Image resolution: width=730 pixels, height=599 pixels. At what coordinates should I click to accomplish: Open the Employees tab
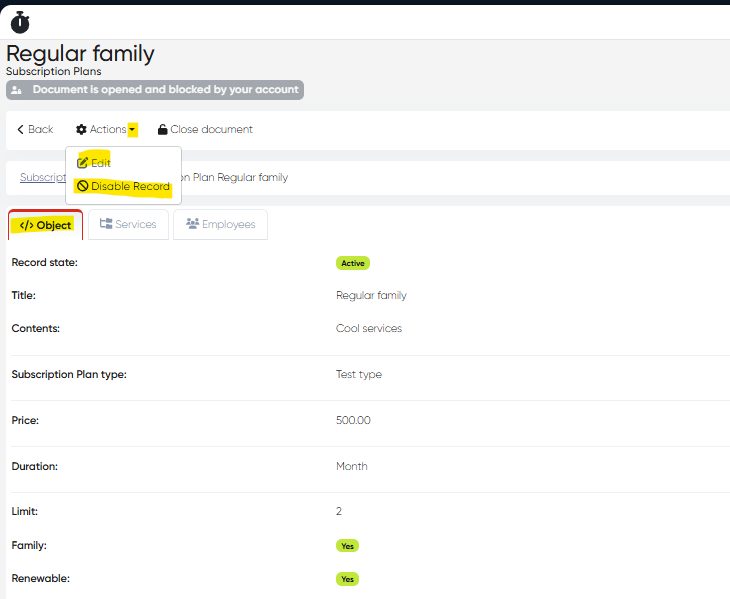tap(220, 225)
